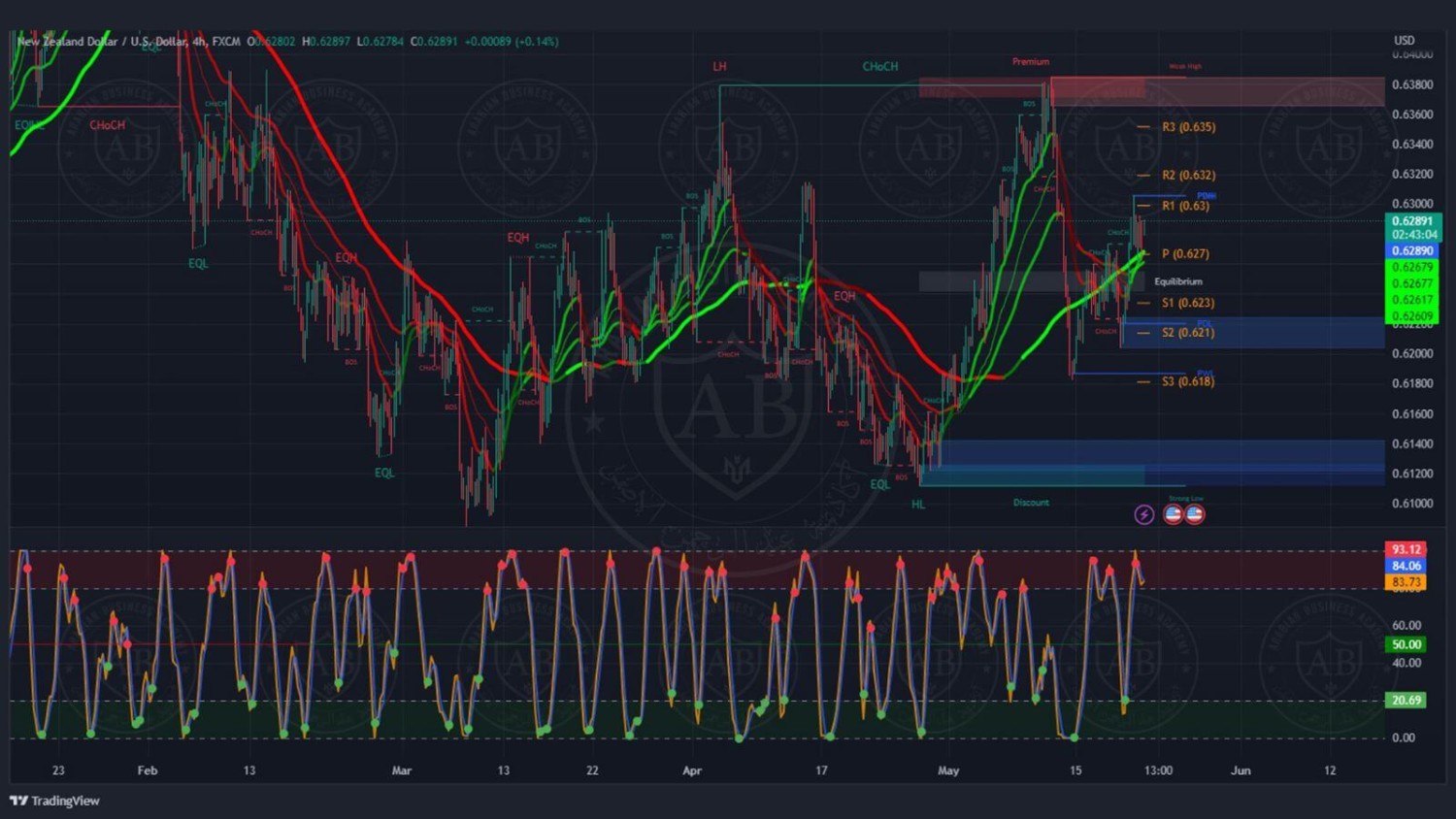Viewport: 1456px width, 819px height.
Task: Click the R2 (0.632) pivot label
Action: (x=1188, y=176)
